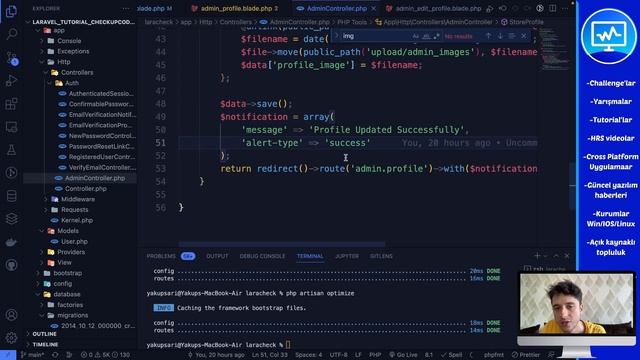
Task: Click Ln 51, Col 33 in status bar
Action: point(269,355)
